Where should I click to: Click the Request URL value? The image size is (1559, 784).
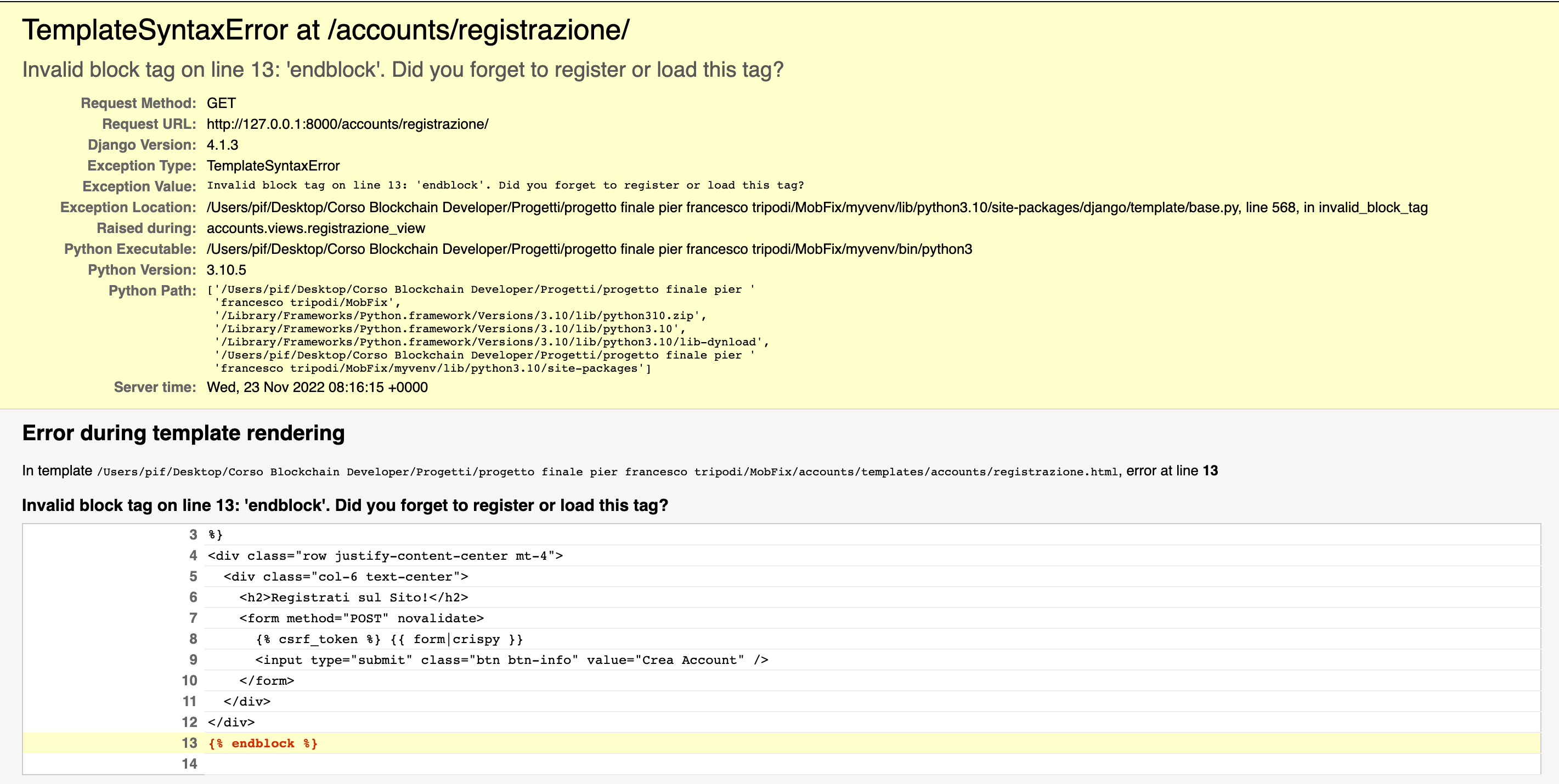[x=347, y=124]
